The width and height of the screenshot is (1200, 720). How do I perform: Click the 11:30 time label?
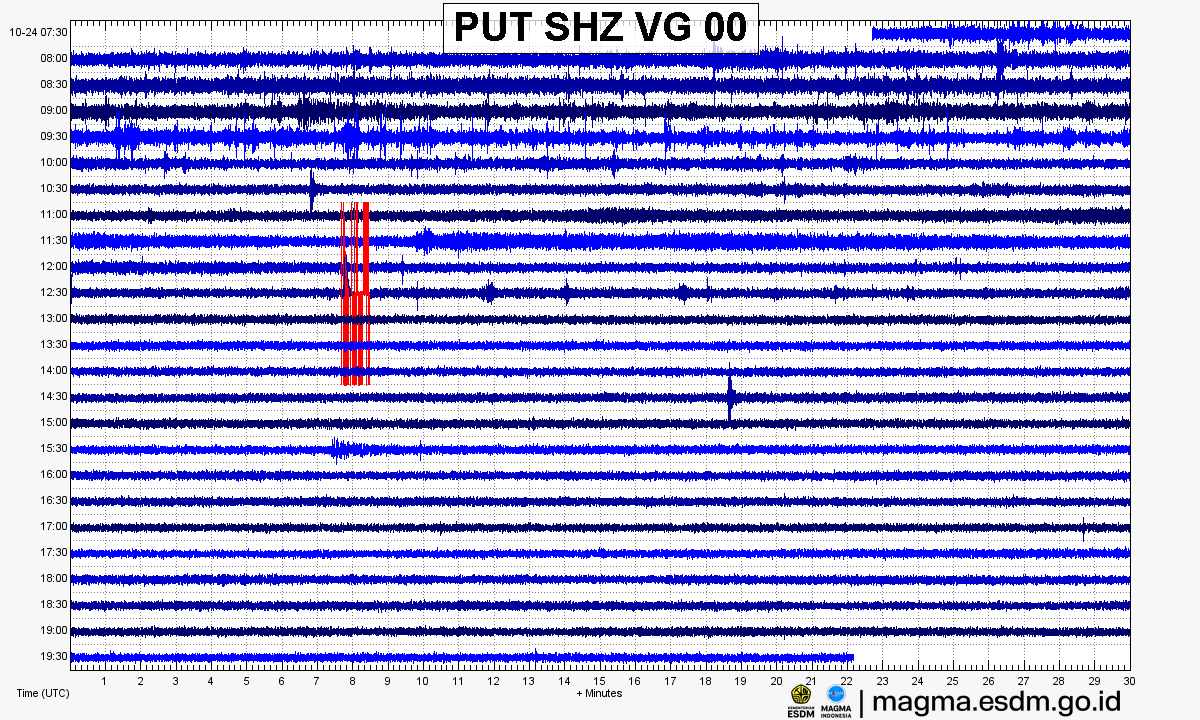(x=54, y=240)
